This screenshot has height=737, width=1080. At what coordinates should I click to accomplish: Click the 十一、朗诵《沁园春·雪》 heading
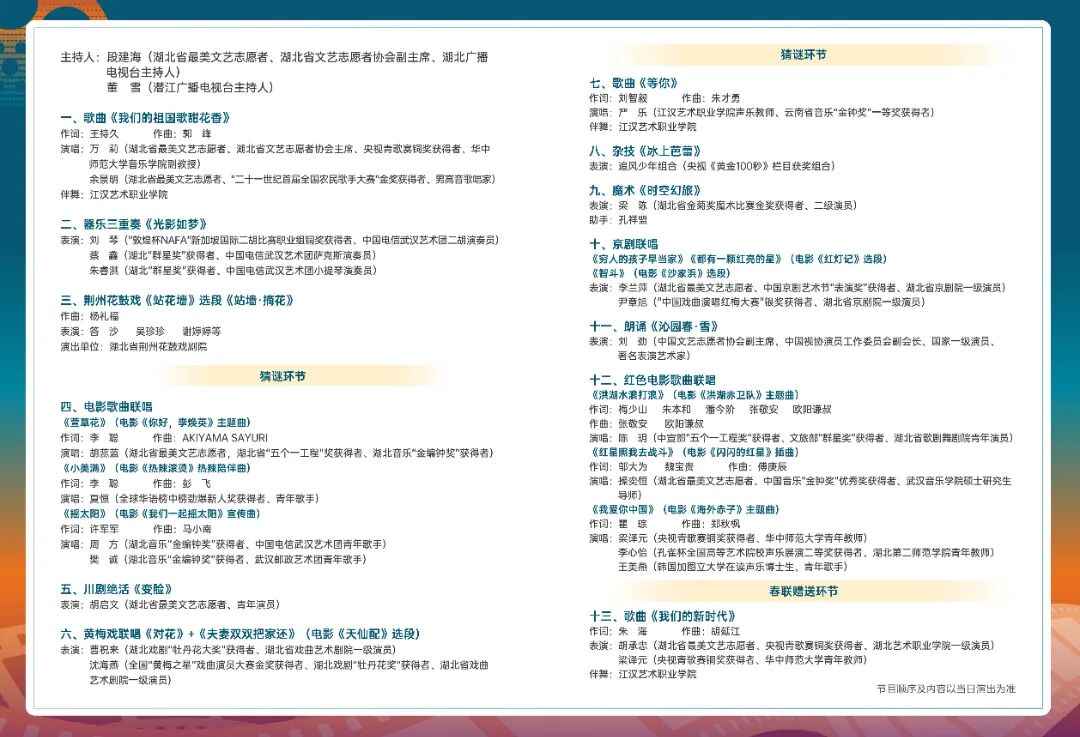pos(653,326)
